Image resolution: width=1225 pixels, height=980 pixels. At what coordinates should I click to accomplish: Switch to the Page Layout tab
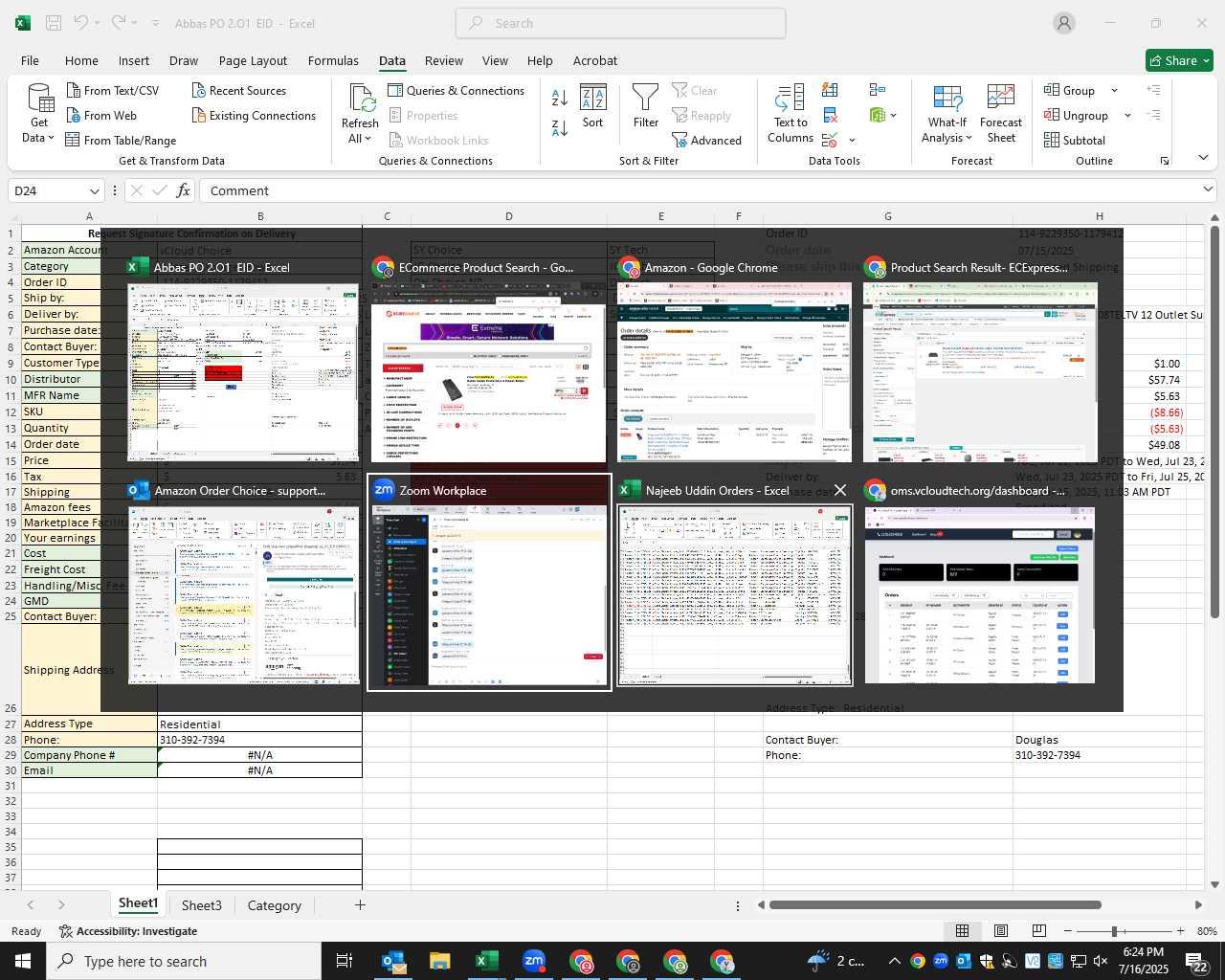pos(253,60)
